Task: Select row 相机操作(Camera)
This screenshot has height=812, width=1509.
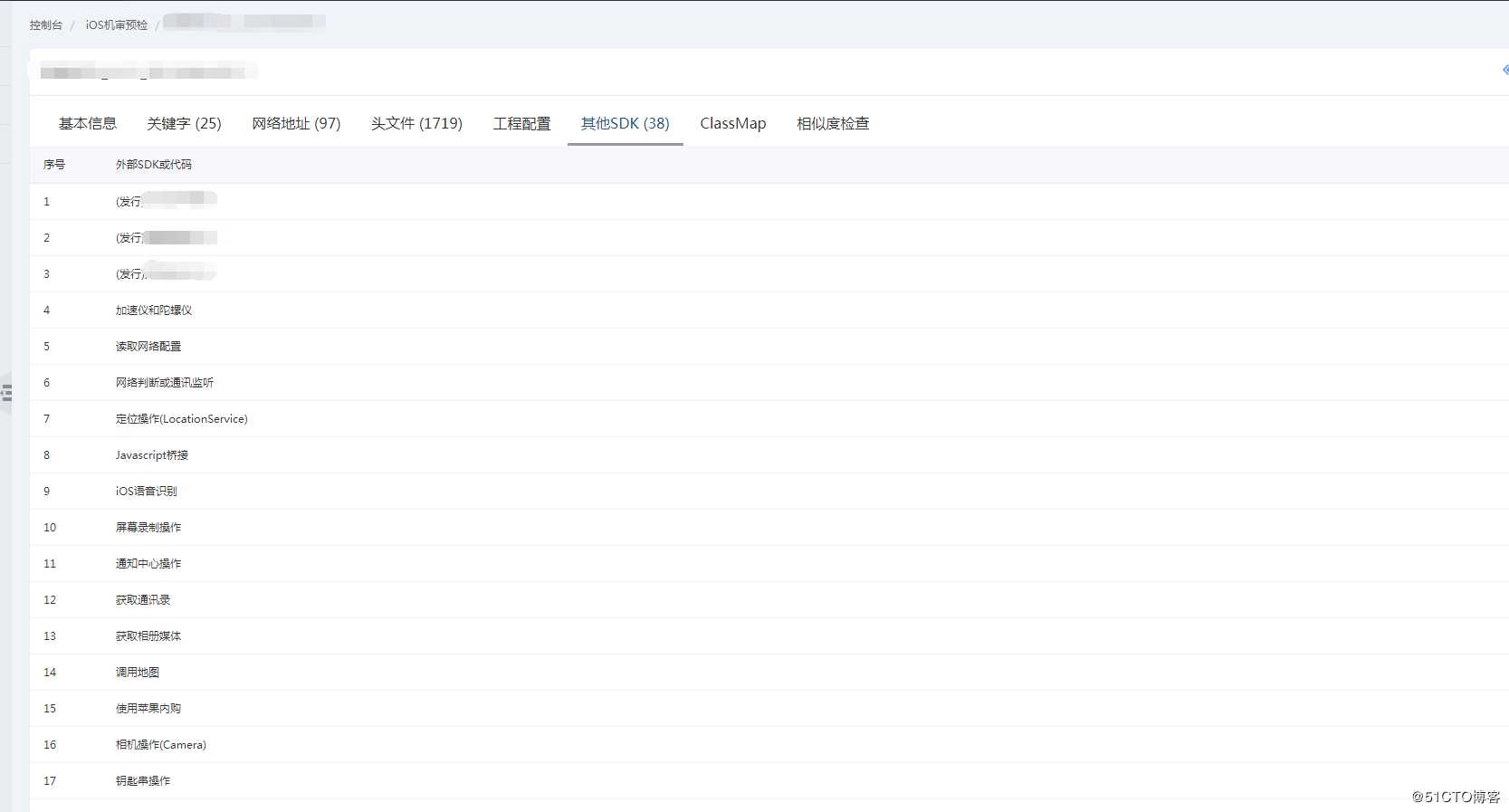Action: point(769,745)
